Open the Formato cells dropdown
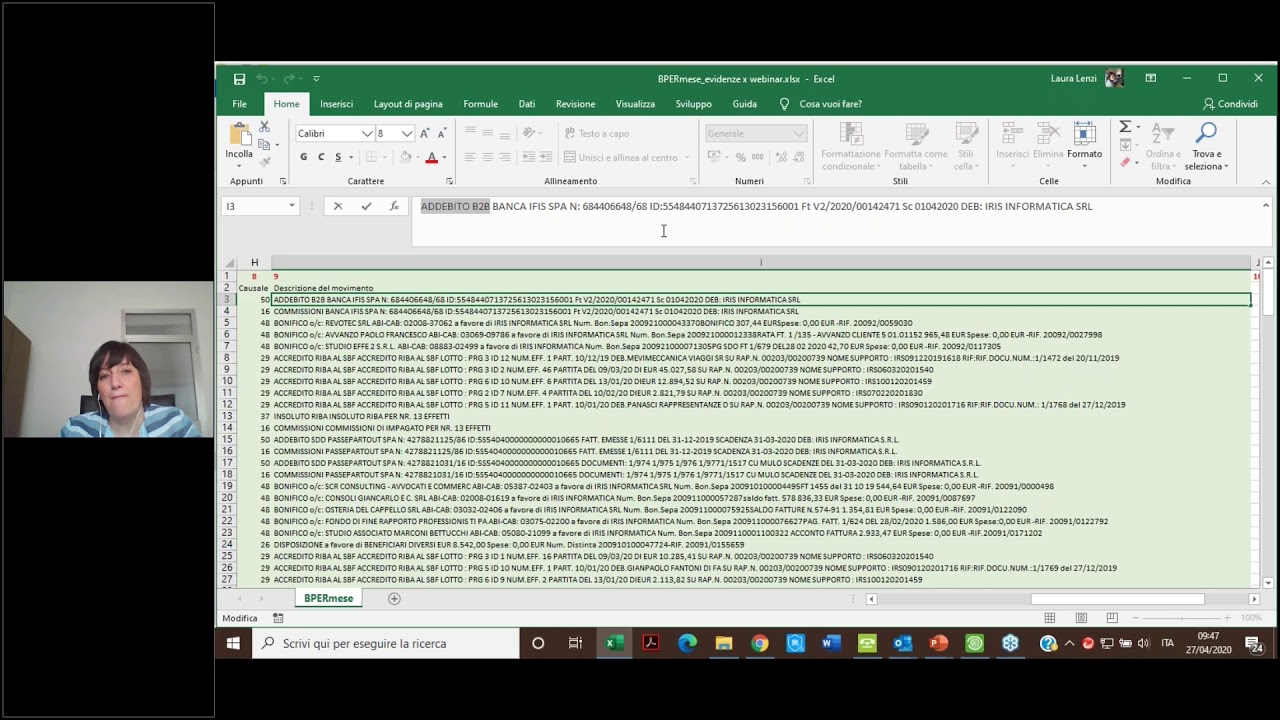Image resolution: width=1280 pixels, height=720 pixels. (1084, 145)
